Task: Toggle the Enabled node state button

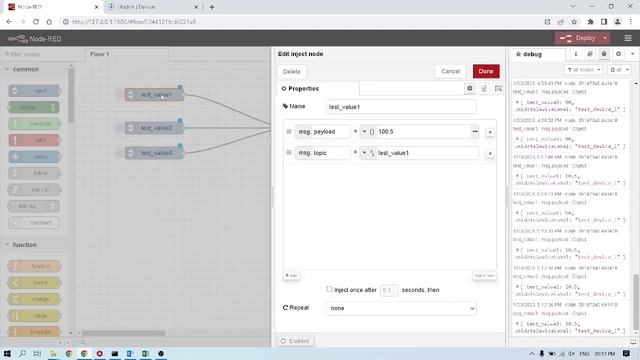Action: click(x=296, y=341)
